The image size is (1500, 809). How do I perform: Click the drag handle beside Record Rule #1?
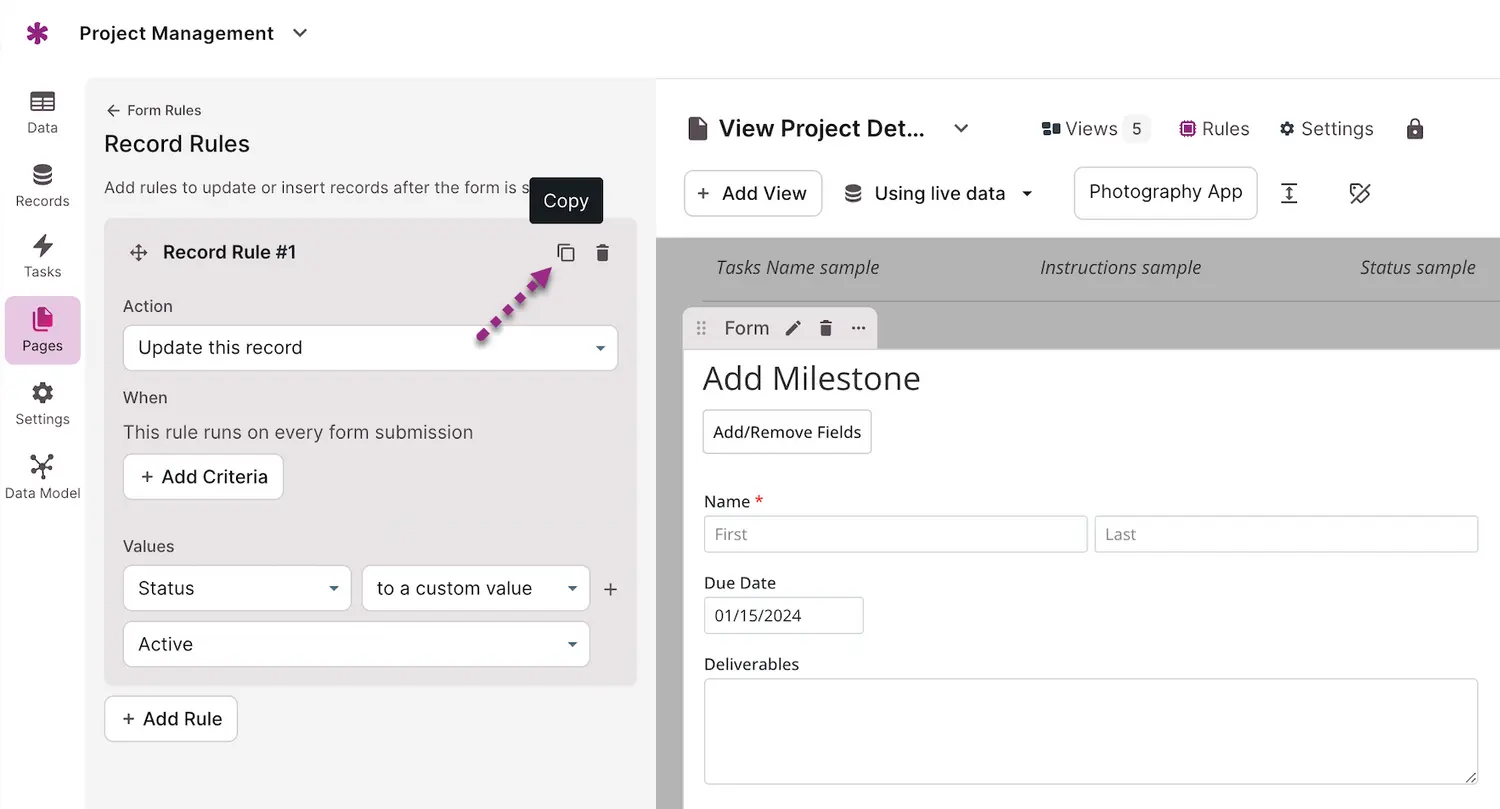pyautogui.click(x=139, y=253)
